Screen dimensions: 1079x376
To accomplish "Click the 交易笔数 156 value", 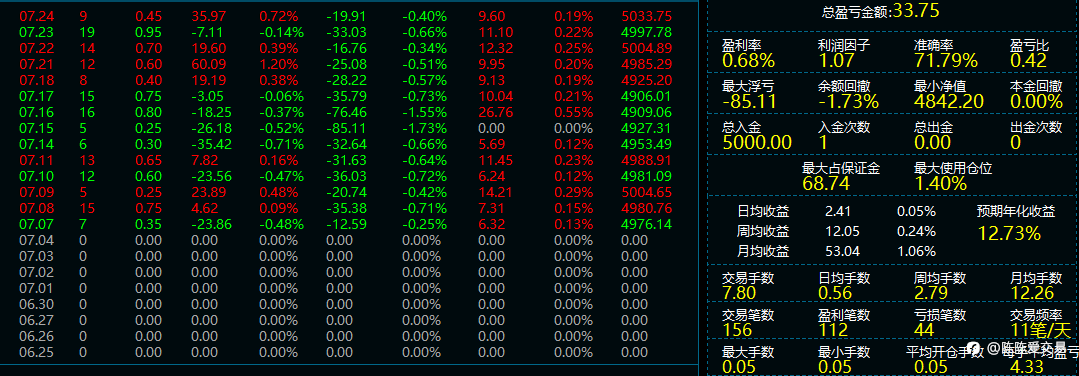I will point(736,329).
